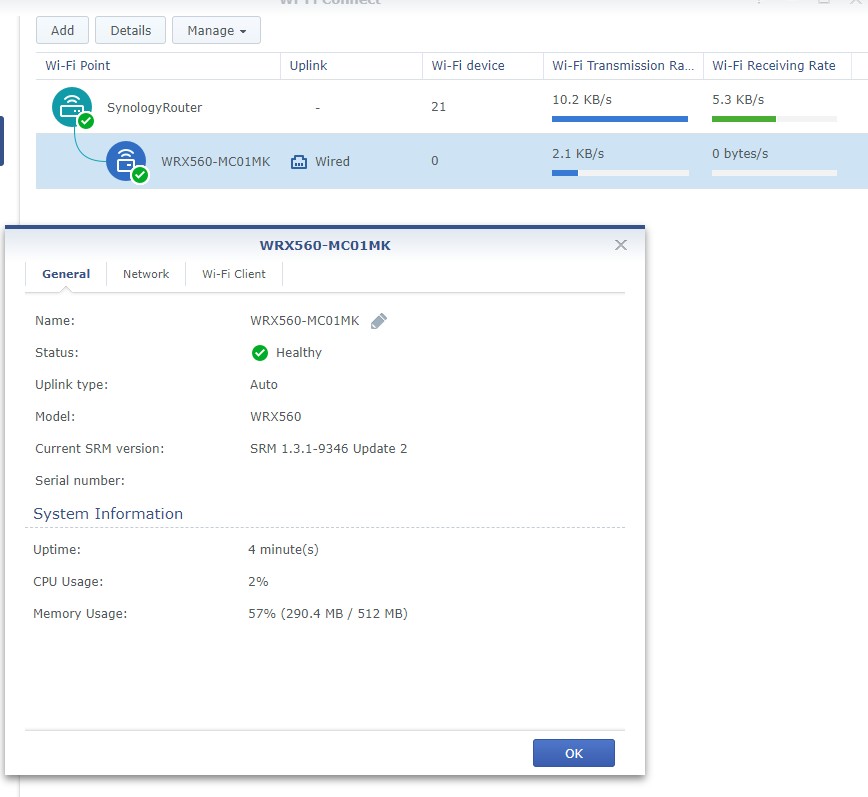The width and height of the screenshot is (868, 797).
Task: Edit the device name with pencil icon
Action: pos(379,321)
